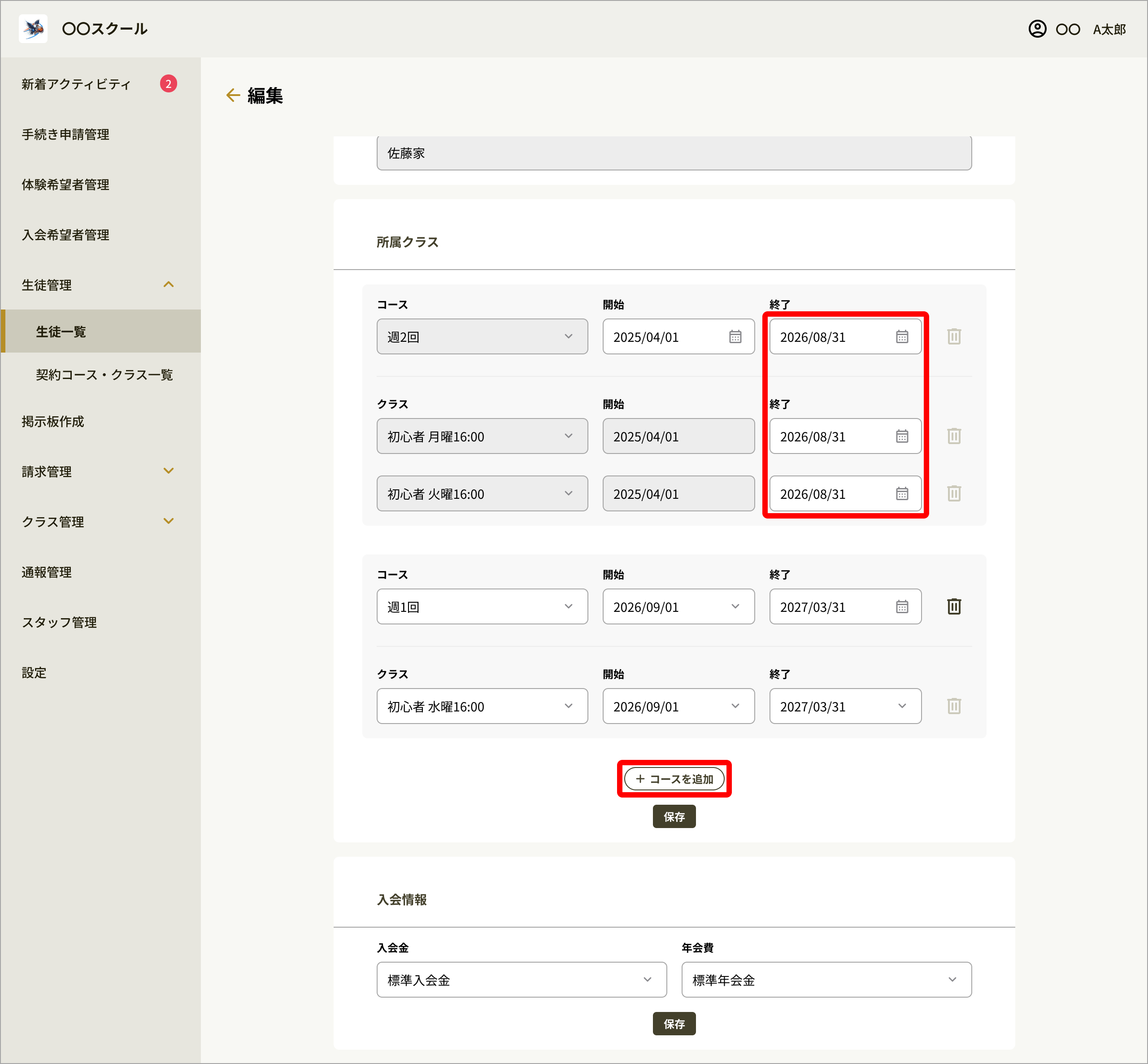1148x1064 pixels.
Task: Open 水曜16:00 class start date dropdown
Action: [x=678, y=706]
